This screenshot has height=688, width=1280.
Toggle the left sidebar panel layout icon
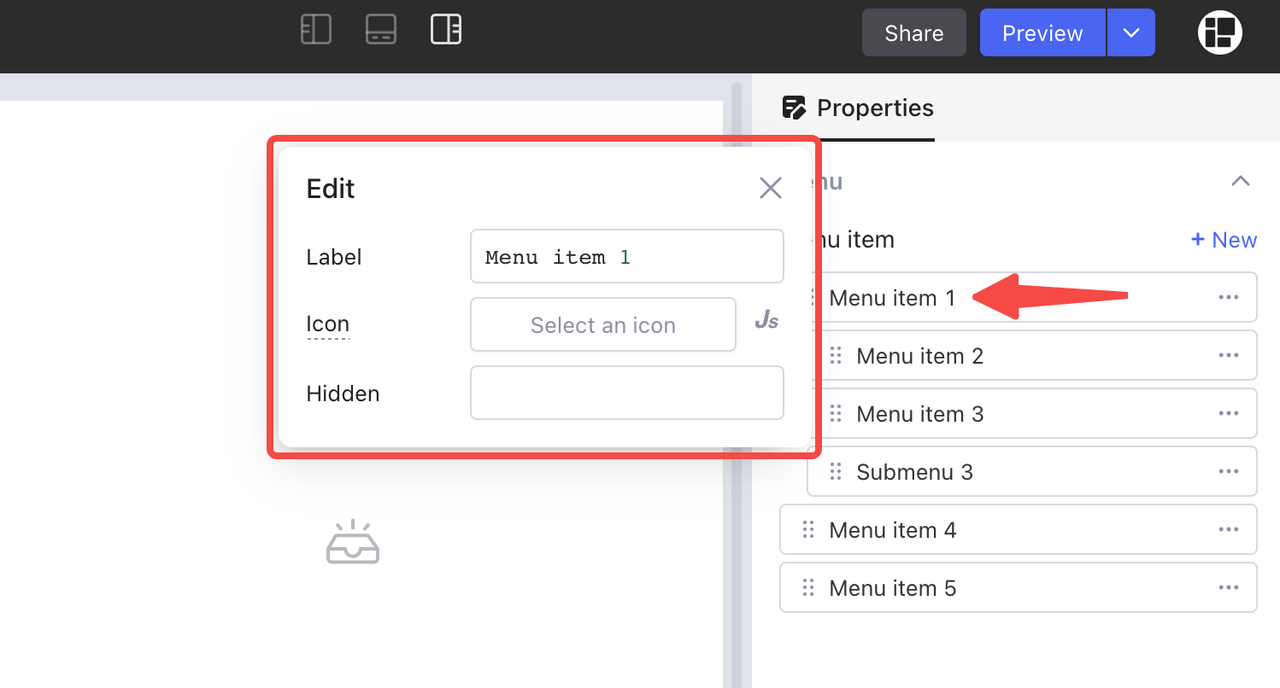[316, 29]
